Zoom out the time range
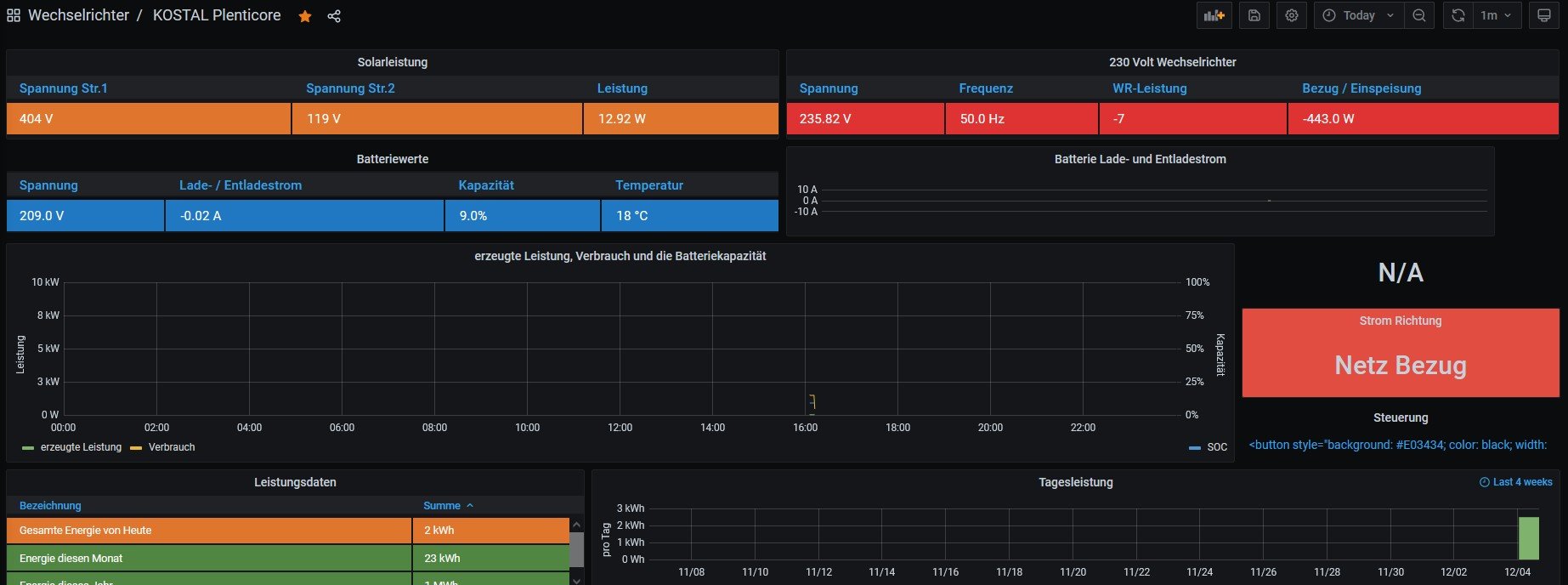 [1419, 15]
